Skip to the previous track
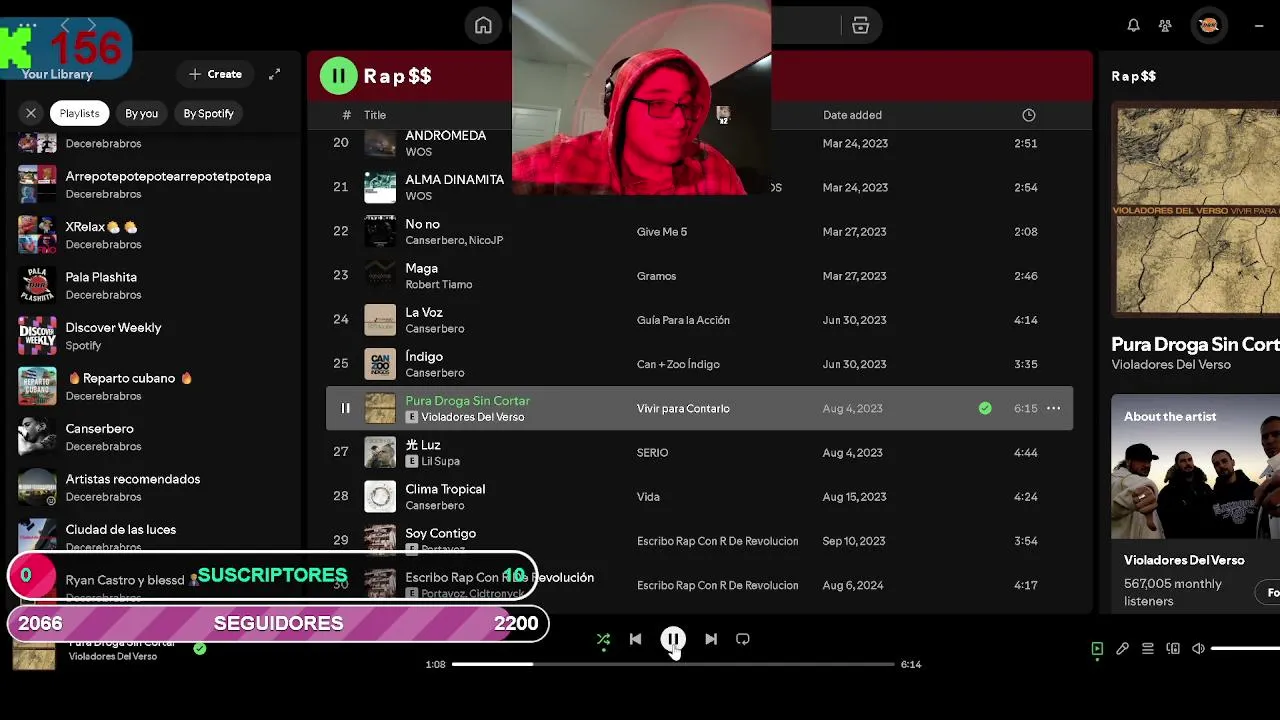The width and height of the screenshot is (1280, 720). pos(635,639)
